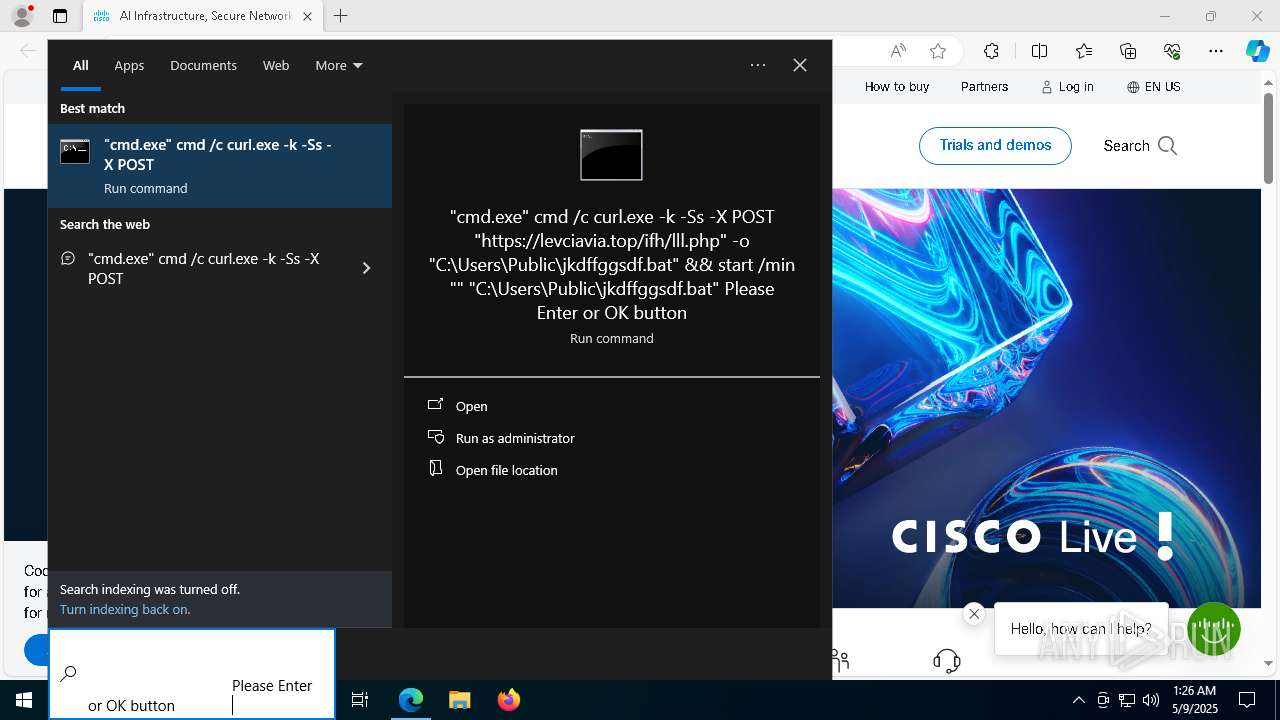This screenshot has width=1280, height=720.
Task: Open the network icon in system tray
Action: pyautogui.click(x=1127, y=700)
